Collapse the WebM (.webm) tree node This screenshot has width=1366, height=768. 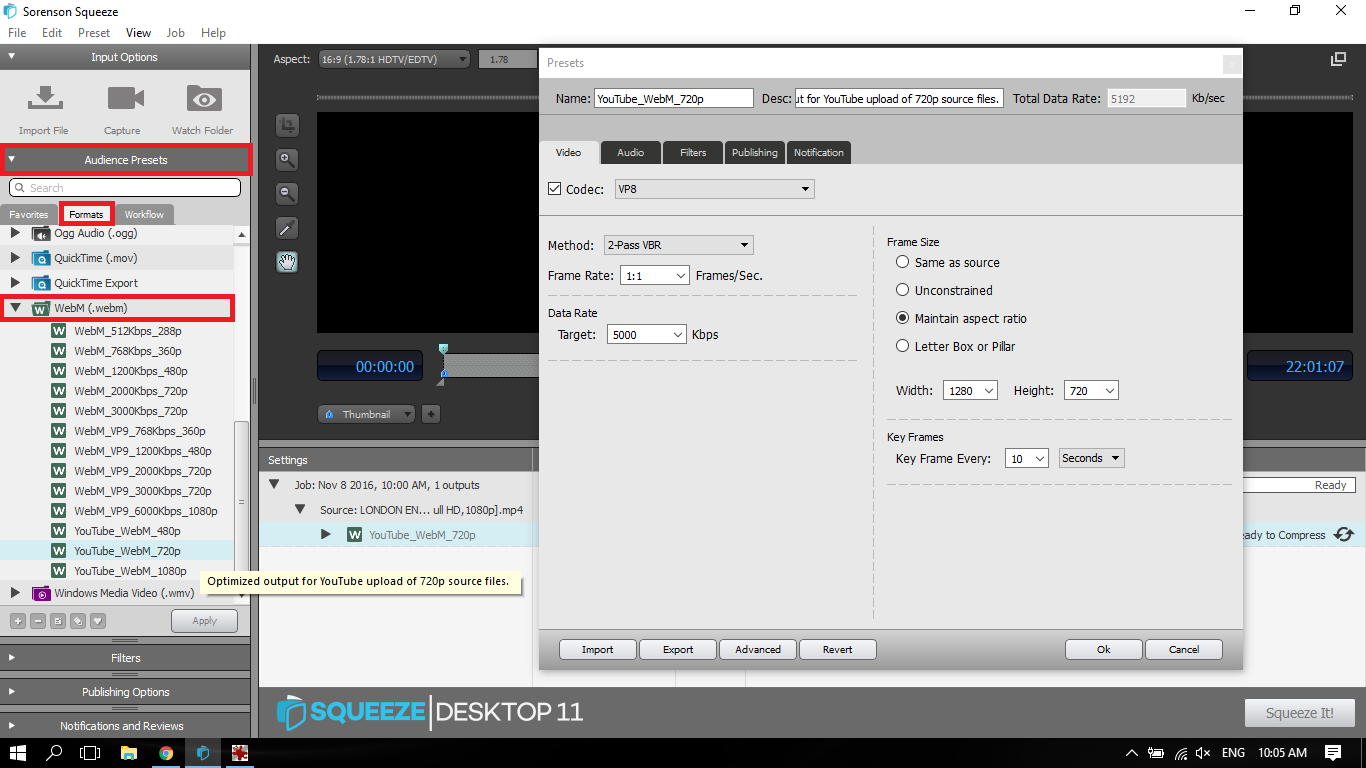(15, 308)
